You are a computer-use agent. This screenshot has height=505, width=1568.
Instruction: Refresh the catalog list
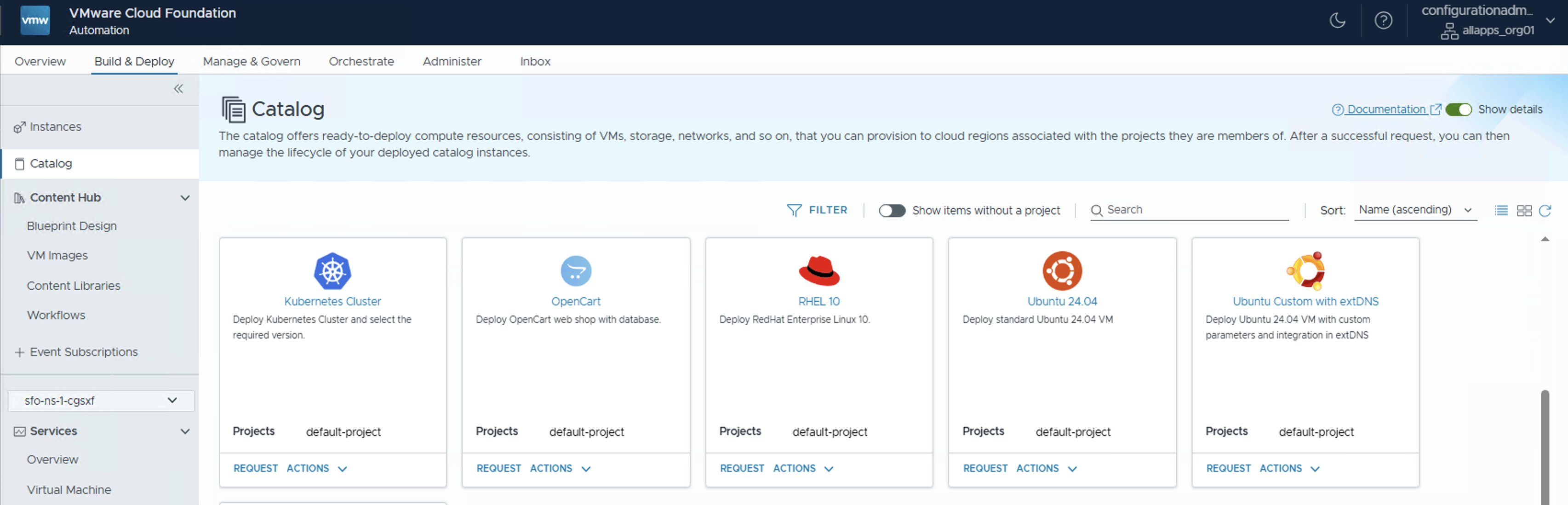(x=1545, y=210)
